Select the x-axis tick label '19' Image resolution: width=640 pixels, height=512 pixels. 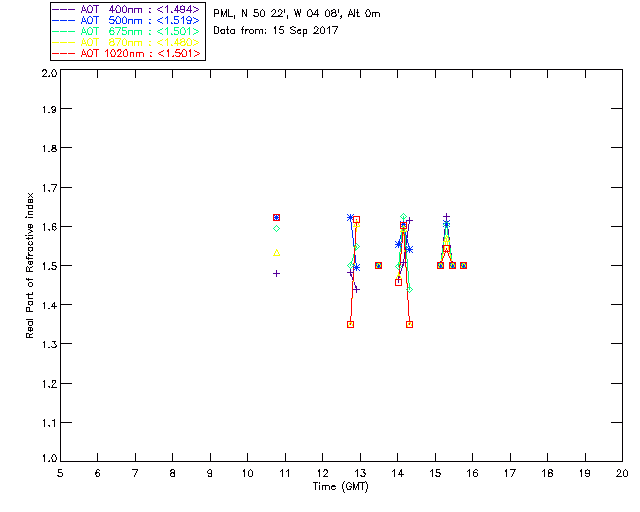click(x=585, y=473)
